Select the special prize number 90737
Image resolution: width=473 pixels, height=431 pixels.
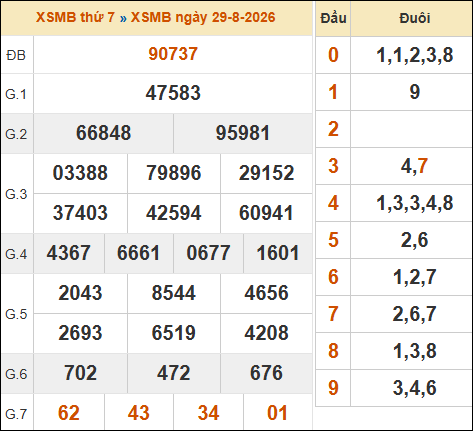tap(173, 54)
